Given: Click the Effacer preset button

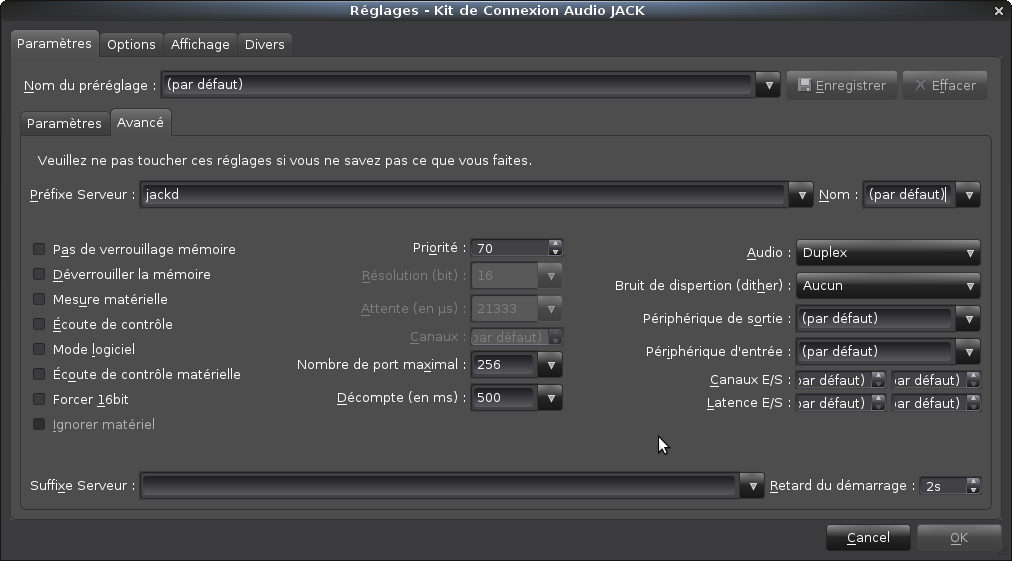Looking at the screenshot, I should click(945, 85).
